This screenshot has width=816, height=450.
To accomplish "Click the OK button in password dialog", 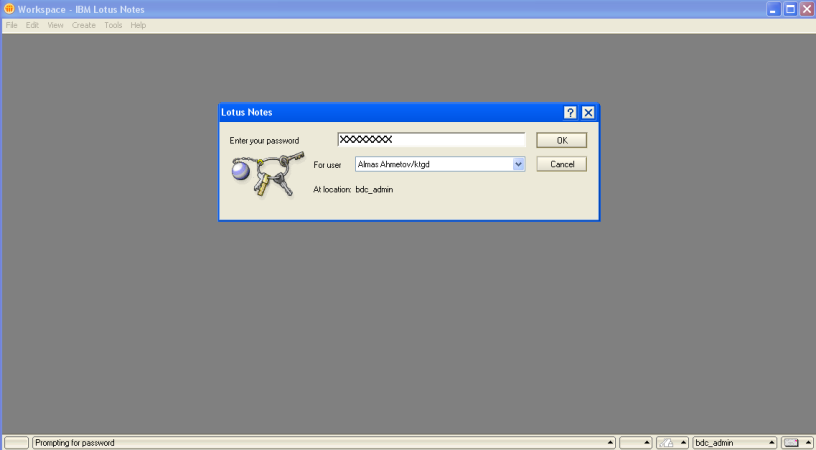I will point(562,140).
